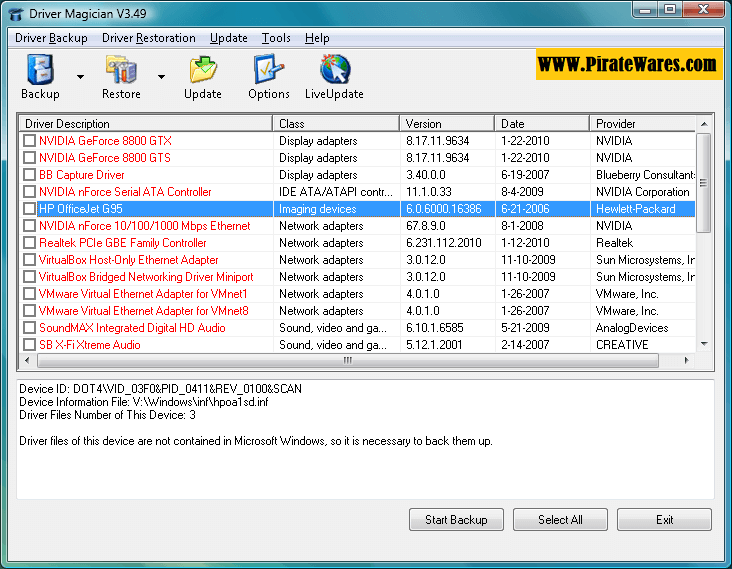Check the BB Capture Driver checkbox
Image resolution: width=732 pixels, height=569 pixels.
coord(29,175)
